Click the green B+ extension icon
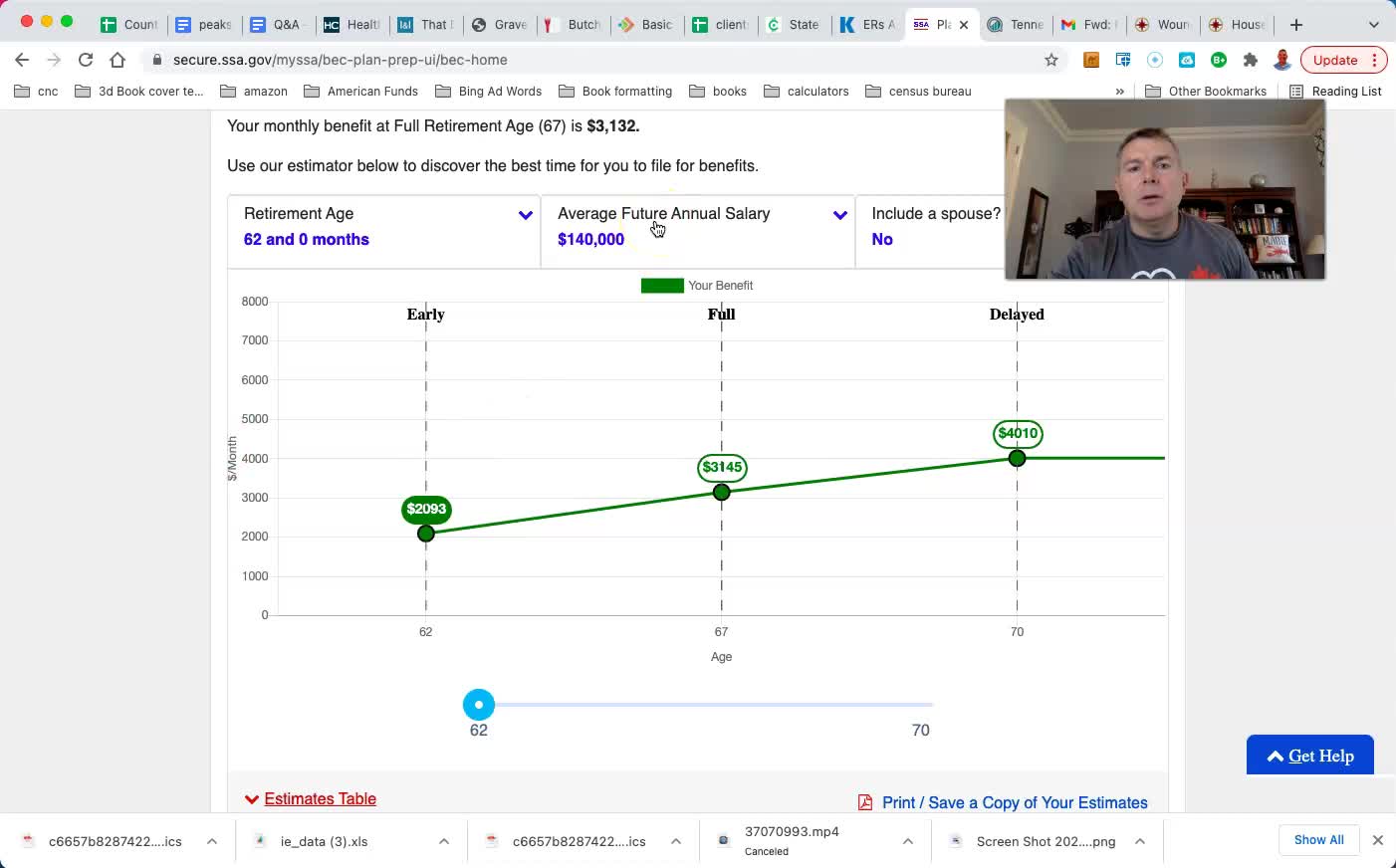The image size is (1396, 868). click(x=1219, y=60)
